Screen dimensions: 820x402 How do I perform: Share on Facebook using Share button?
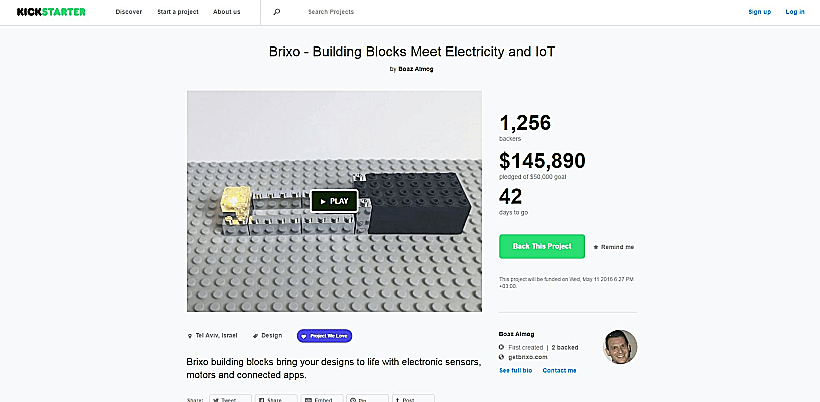[276, 398]
